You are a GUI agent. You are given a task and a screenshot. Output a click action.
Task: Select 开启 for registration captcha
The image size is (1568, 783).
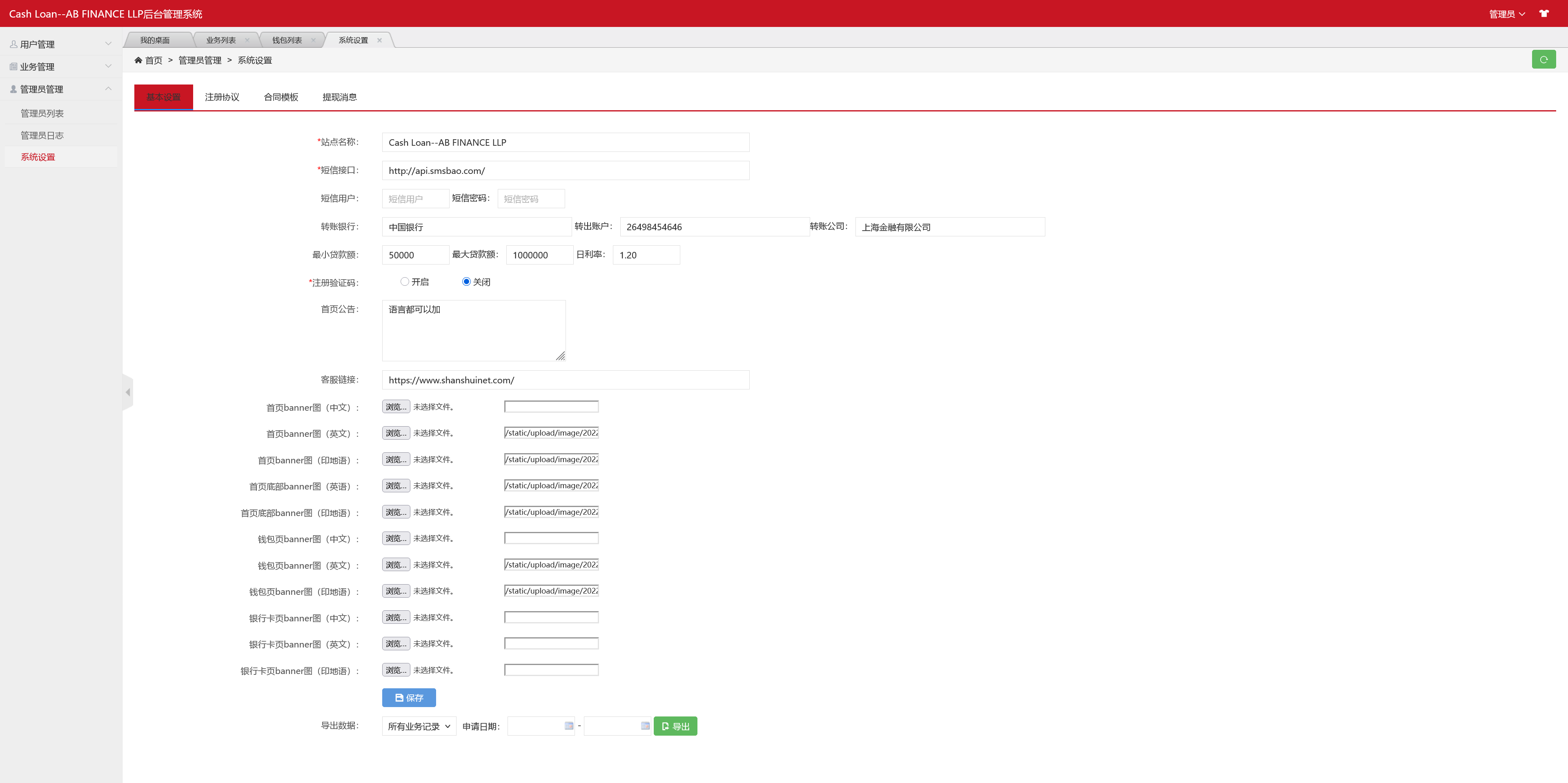(405, 282)
